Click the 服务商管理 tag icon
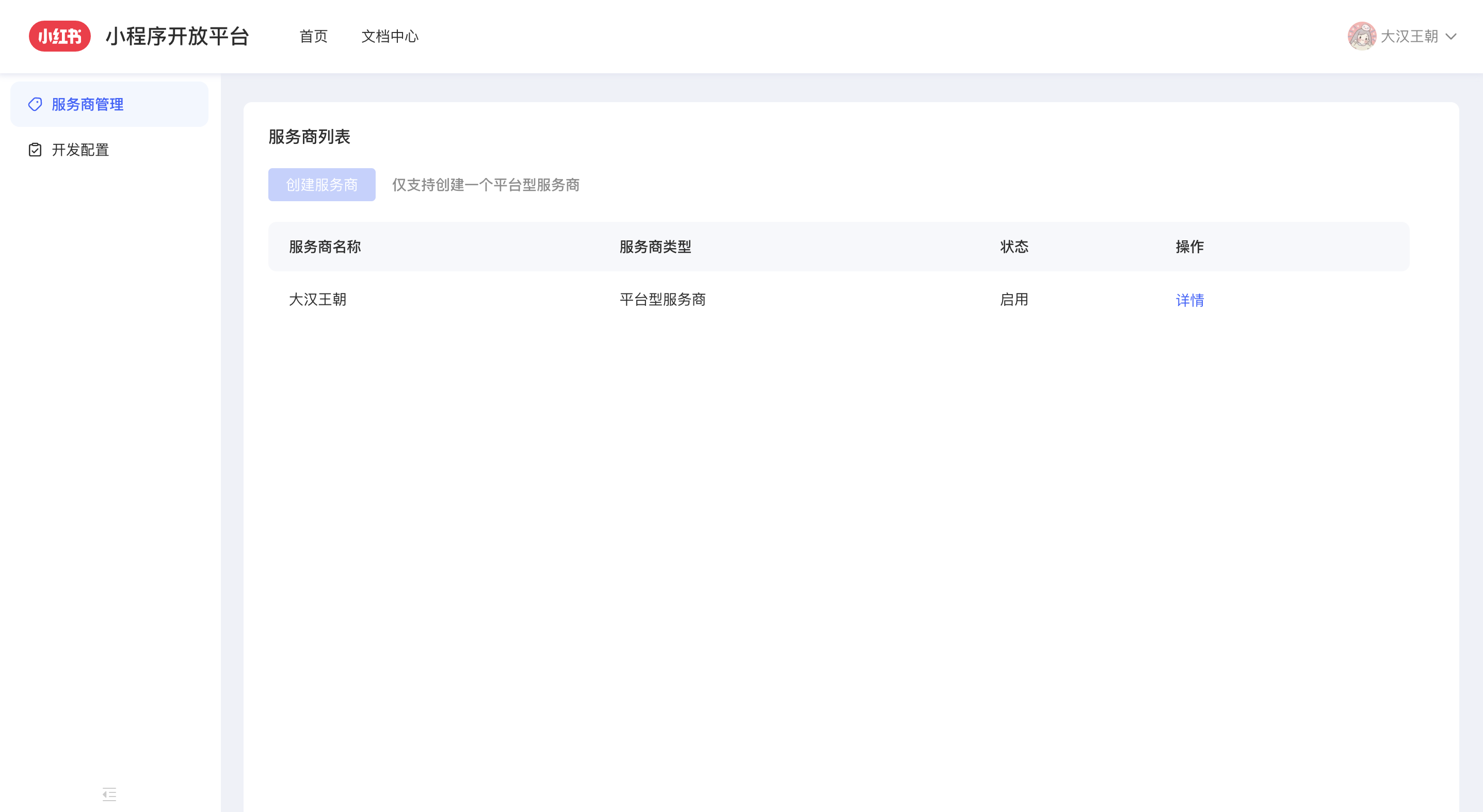Viewport: 1483px width, 812px height. point(35,104)
